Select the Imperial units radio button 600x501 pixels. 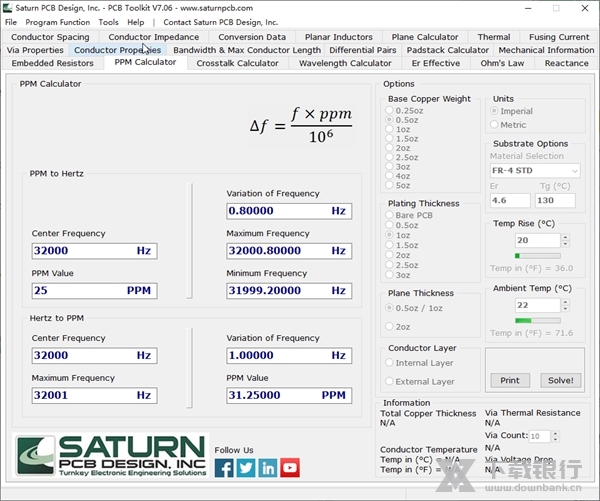point(494,111)
